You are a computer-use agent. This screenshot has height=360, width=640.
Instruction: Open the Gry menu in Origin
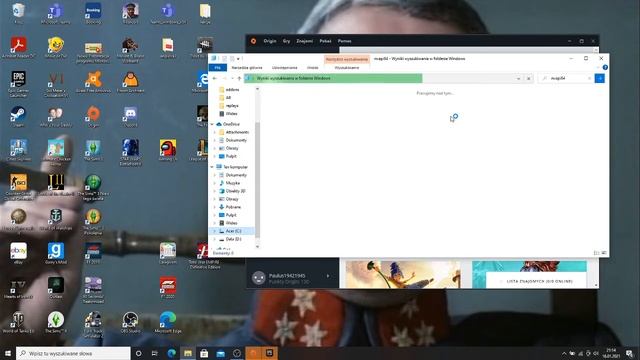(287, 41)
